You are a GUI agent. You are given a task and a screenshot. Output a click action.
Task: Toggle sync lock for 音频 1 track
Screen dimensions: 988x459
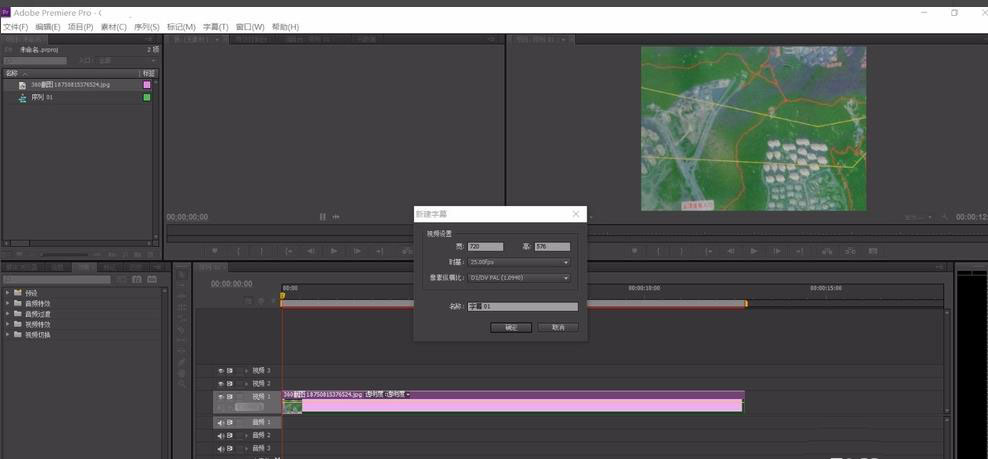click(230, 422)
